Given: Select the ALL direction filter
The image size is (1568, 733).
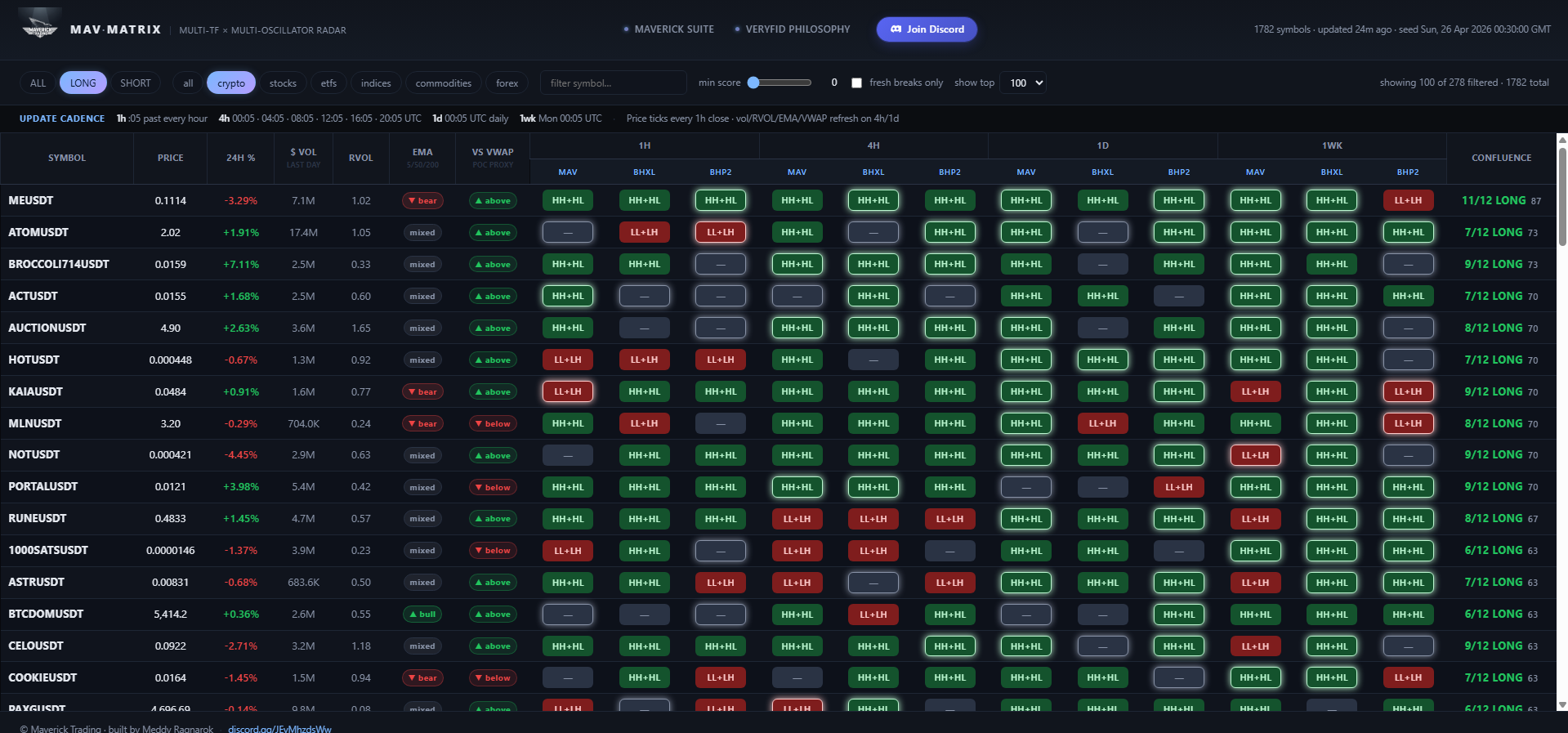Looking at the screenshot, I should tap(38, 83).
